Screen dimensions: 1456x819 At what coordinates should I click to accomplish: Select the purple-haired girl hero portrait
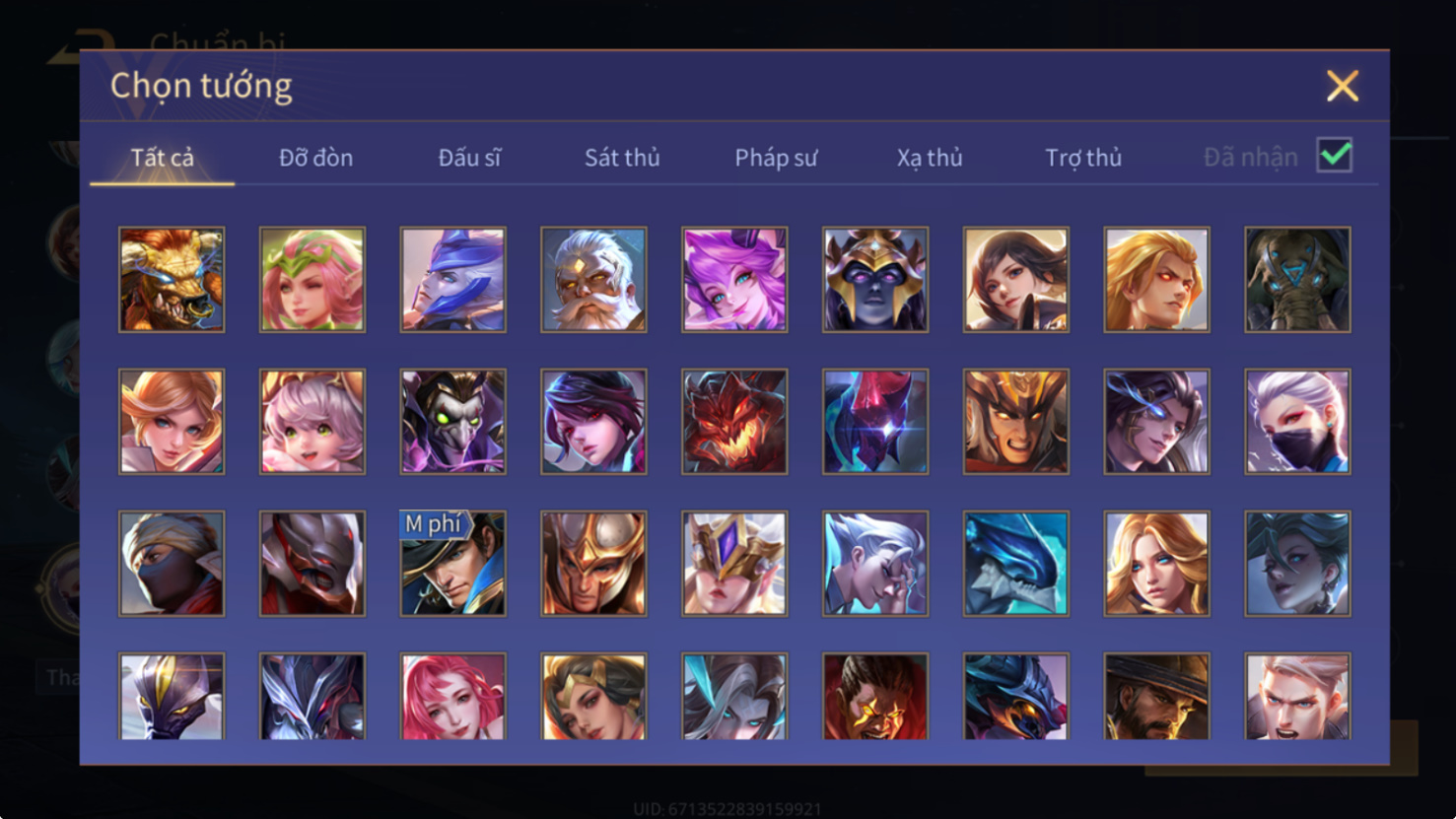(x=734, y=280)
